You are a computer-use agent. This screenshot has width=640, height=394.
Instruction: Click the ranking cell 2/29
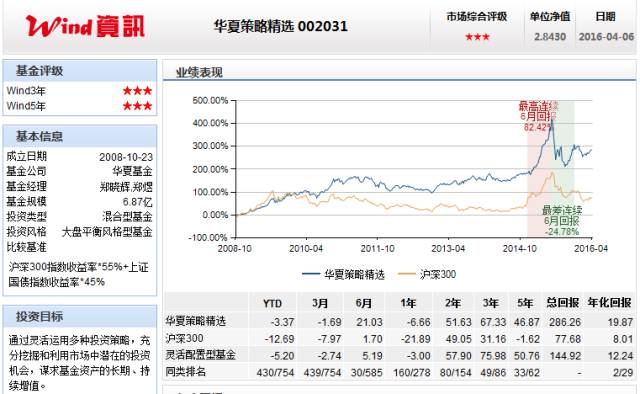click(x=623, y=373)
